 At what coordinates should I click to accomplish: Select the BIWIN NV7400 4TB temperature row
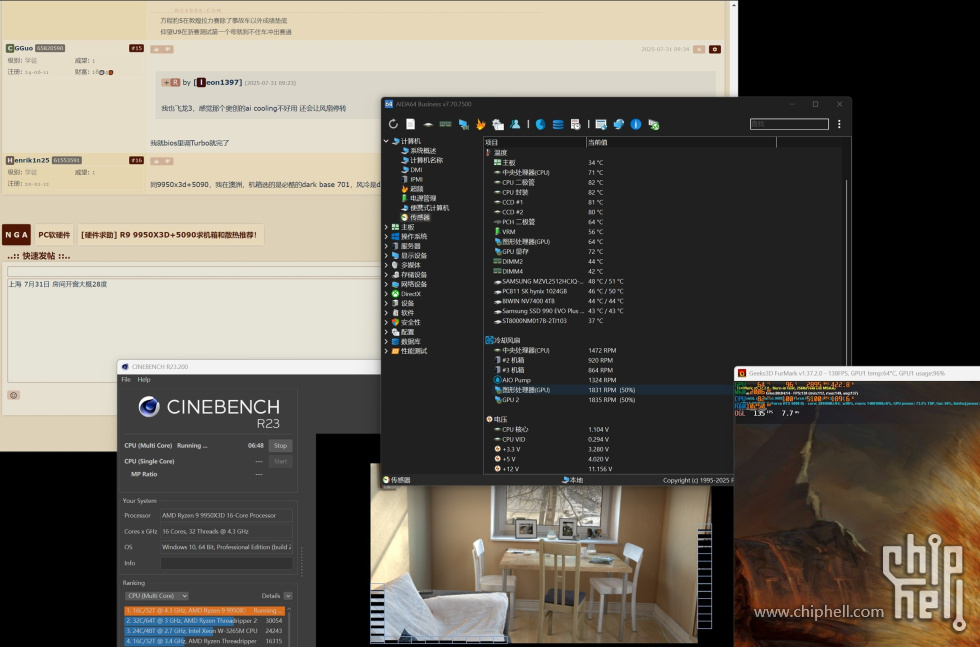coord(663,301)
